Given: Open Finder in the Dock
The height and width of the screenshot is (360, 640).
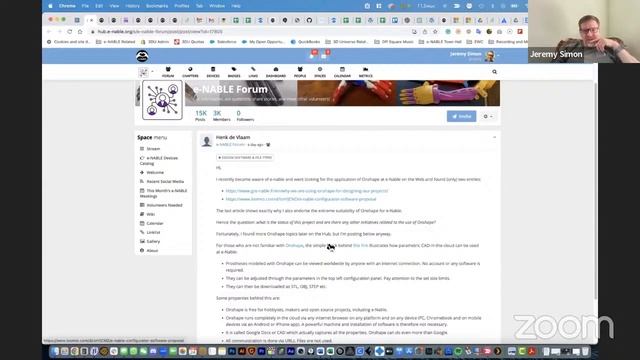Looking at the screenshot, I should pos(55,351).
